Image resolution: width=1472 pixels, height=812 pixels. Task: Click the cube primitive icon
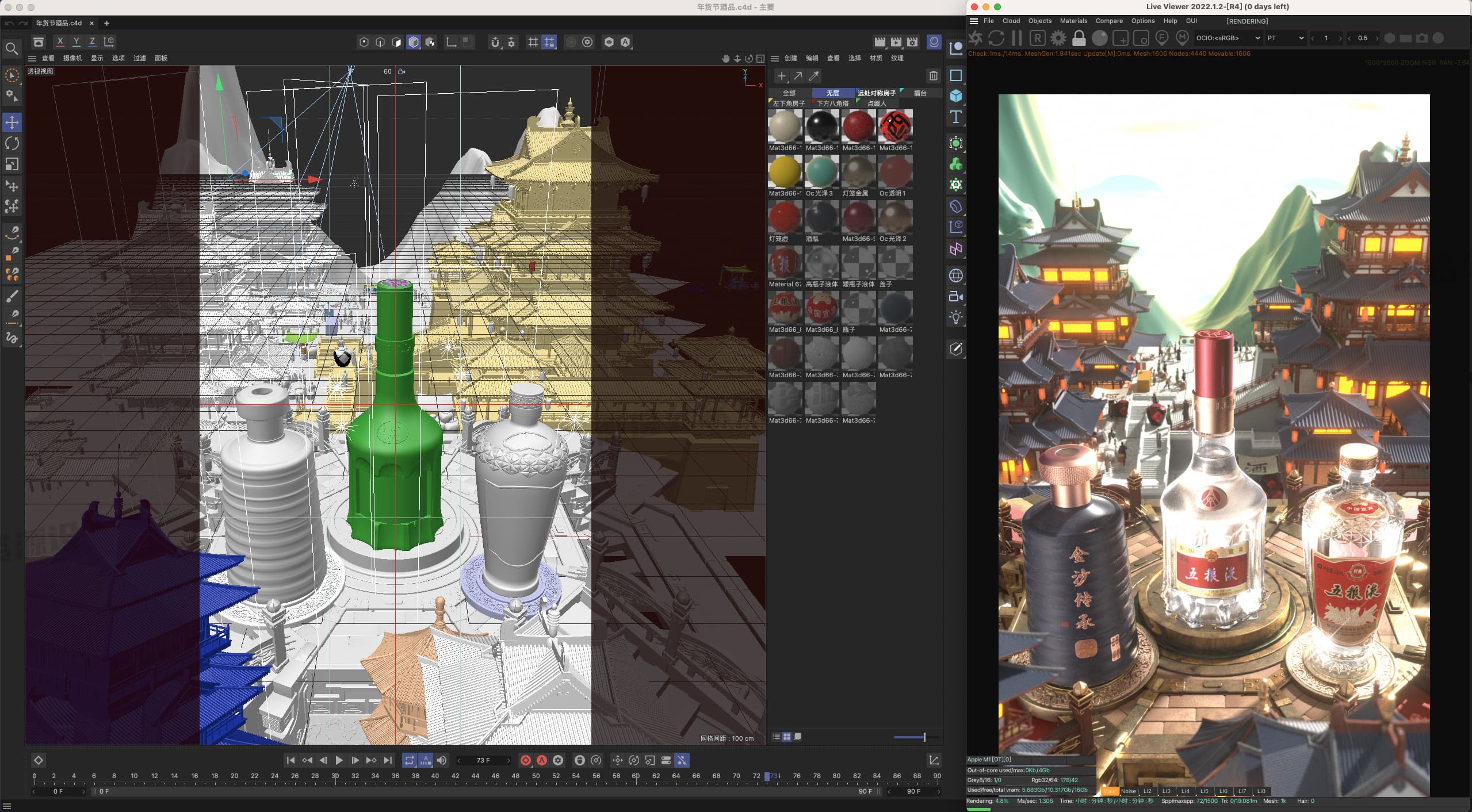coord(956,96)
